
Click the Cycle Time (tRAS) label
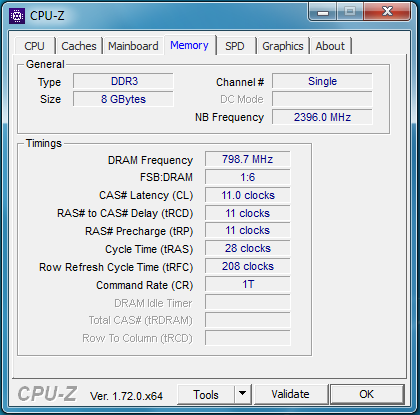pos(149,249)
